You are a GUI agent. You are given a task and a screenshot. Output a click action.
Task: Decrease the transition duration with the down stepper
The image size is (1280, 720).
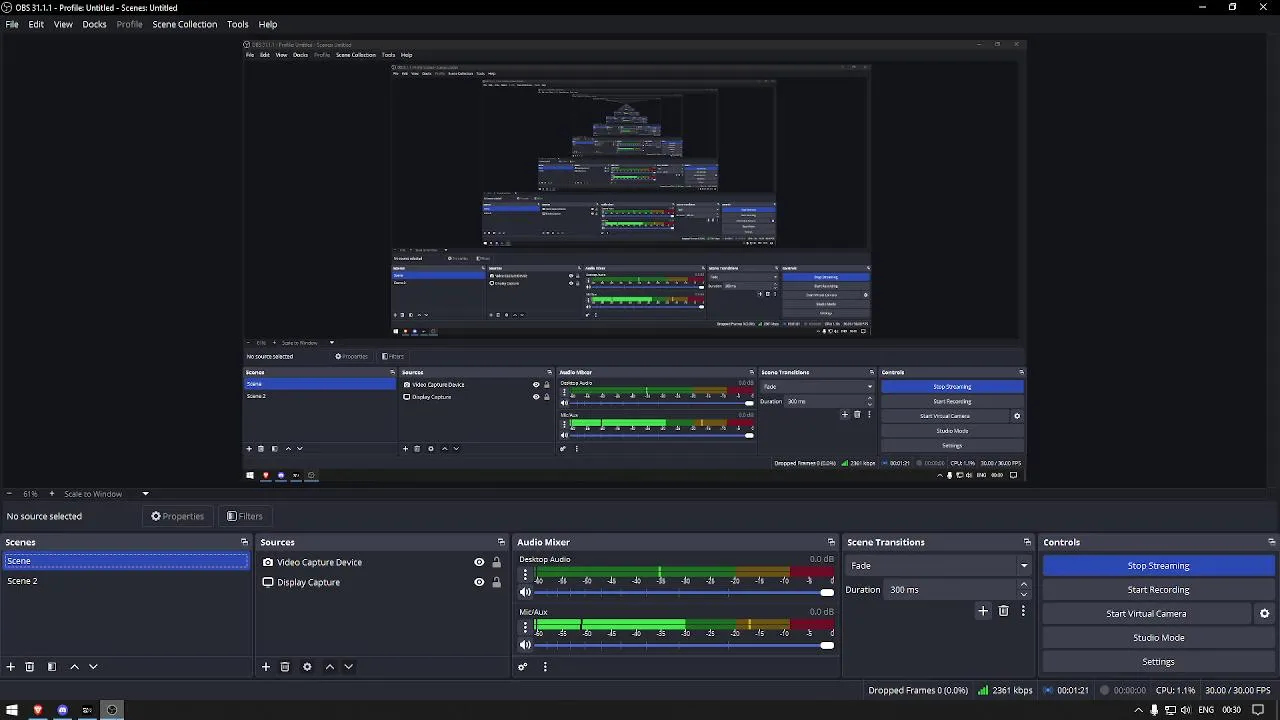point(1023,595)
